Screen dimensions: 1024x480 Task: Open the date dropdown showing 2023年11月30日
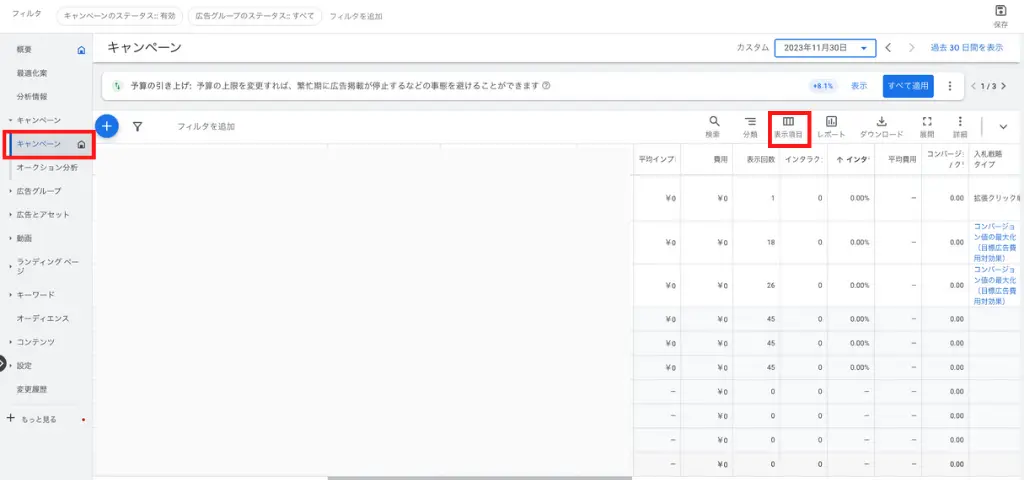coord(825,47)
